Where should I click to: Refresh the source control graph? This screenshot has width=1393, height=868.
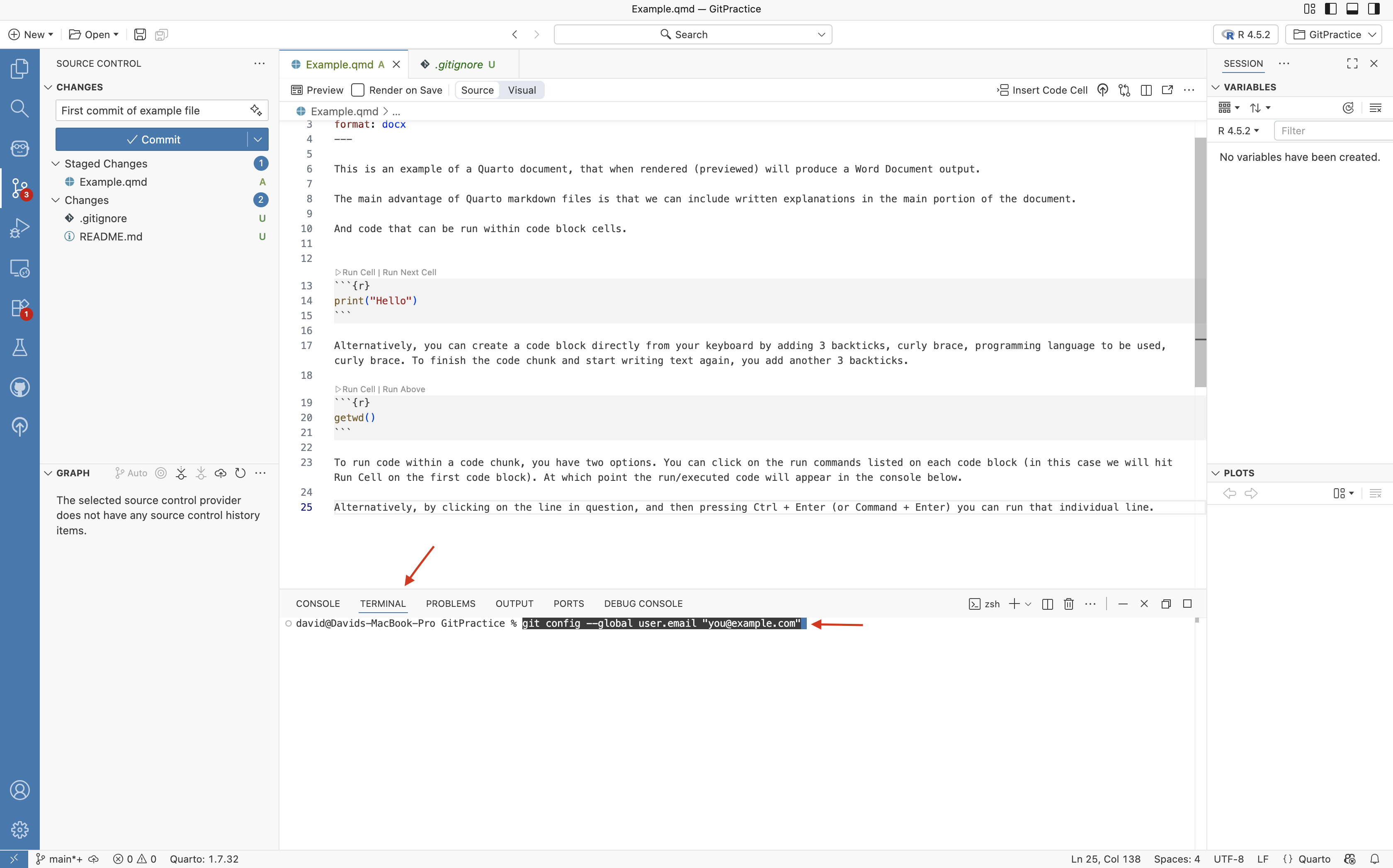[240, 473]
